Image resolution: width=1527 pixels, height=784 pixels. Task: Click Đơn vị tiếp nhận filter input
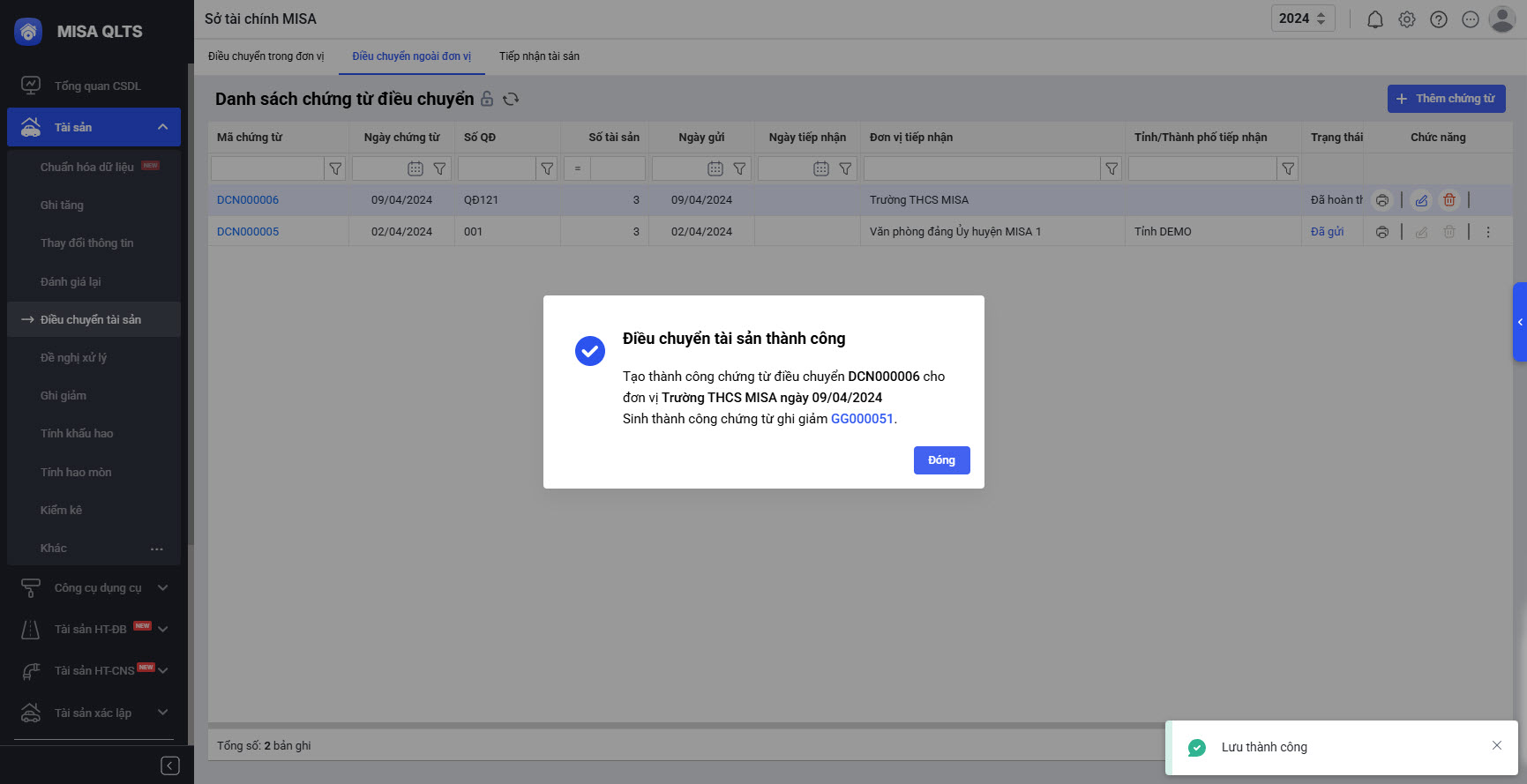(982, 168)
